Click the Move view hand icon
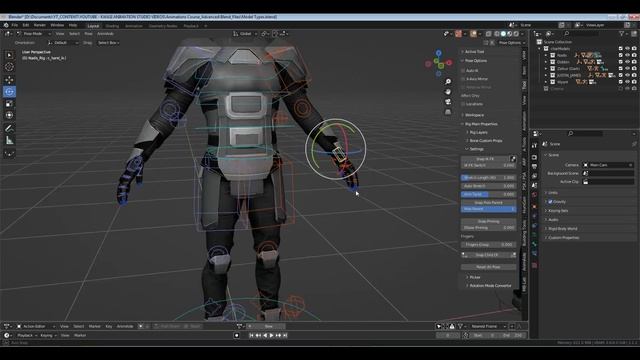This screenshot has width=640, height=360. (x=448, y=92)
